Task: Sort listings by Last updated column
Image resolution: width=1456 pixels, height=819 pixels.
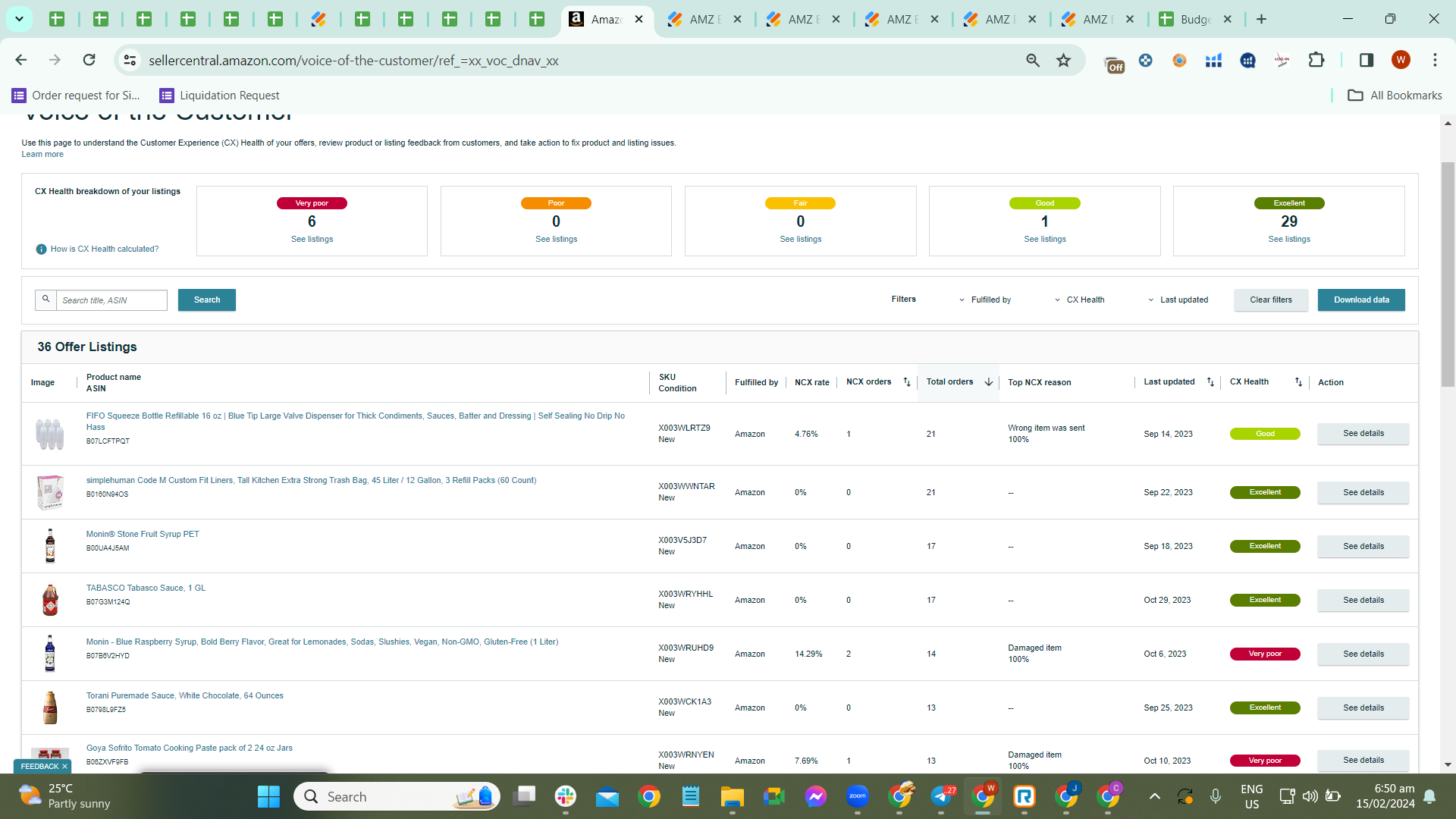Action: tap(1210, 382)
